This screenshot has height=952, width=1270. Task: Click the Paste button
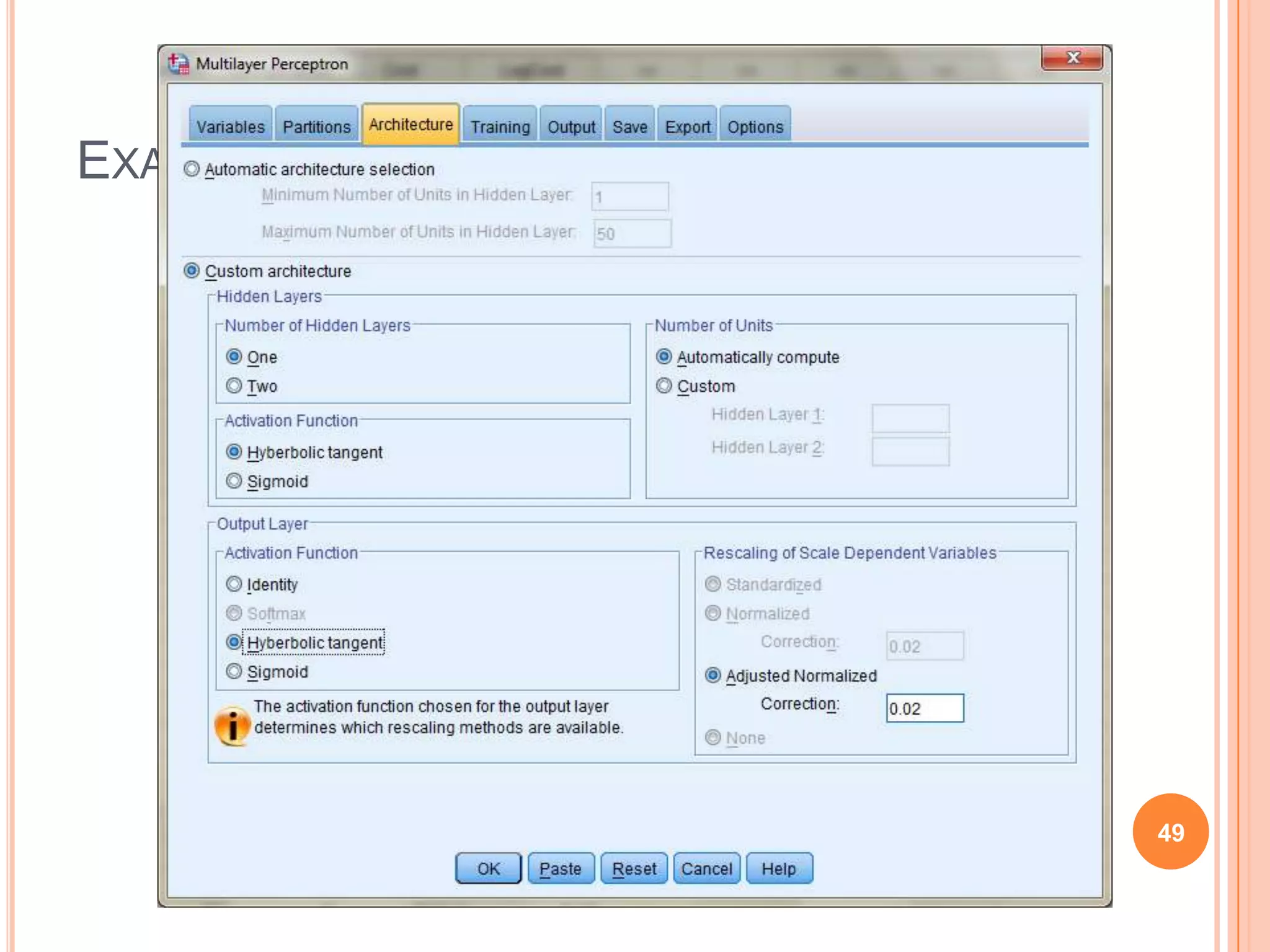click(561, 868)
